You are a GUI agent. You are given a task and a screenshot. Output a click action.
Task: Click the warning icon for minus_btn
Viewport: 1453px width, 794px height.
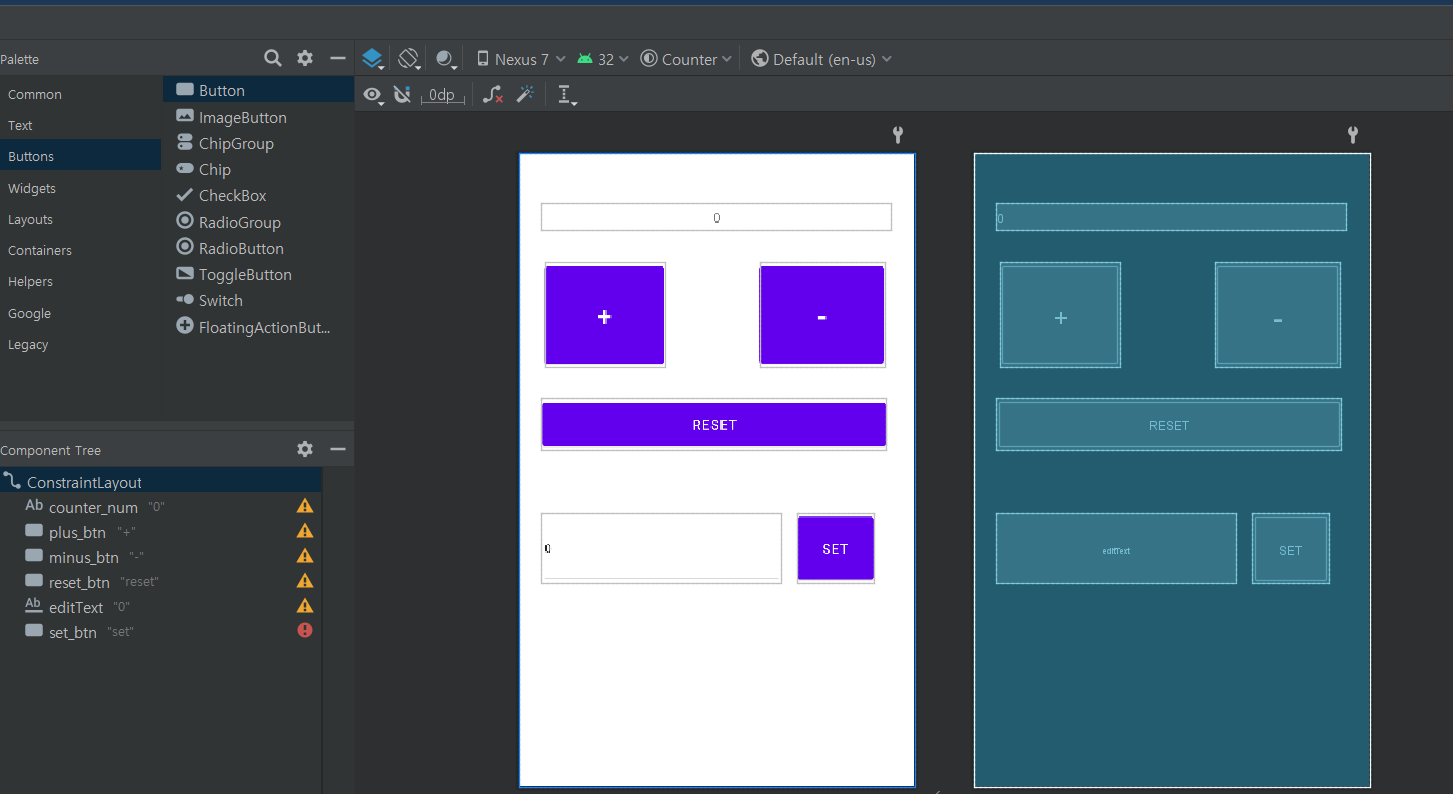pyautogui.click(x=305, y=556)
